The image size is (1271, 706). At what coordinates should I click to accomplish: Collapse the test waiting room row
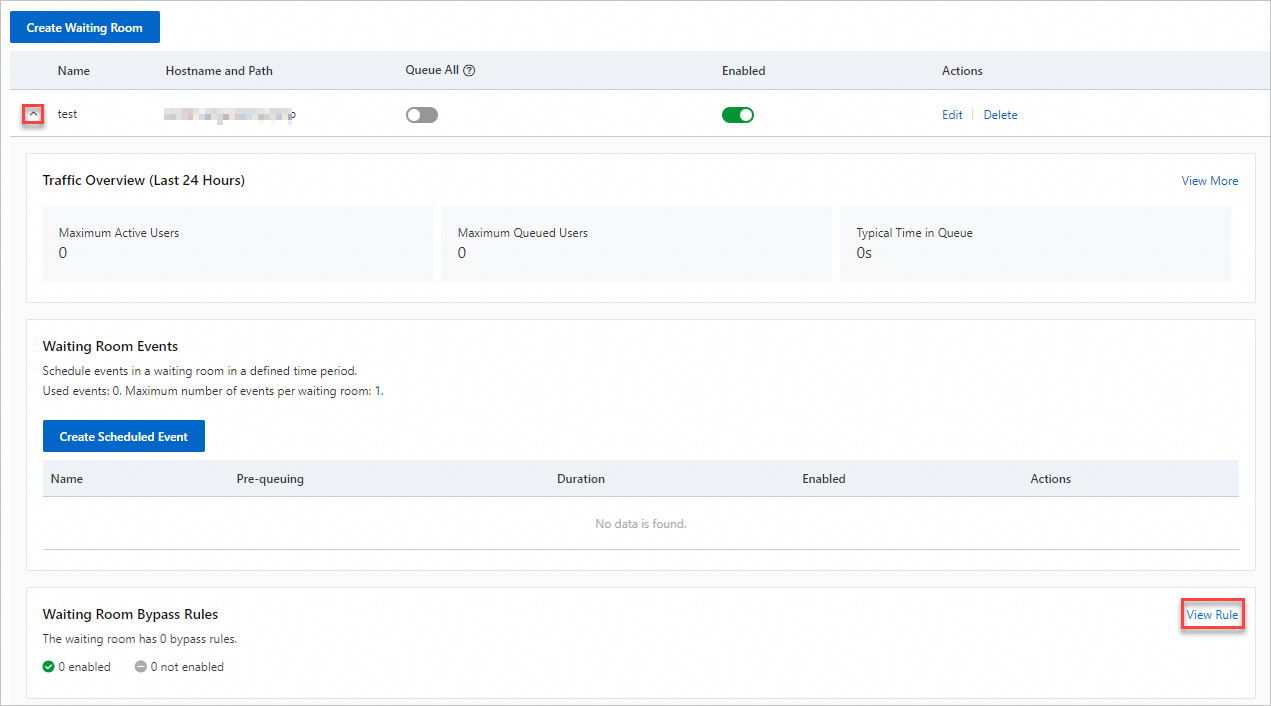click(x=33, y=115)
